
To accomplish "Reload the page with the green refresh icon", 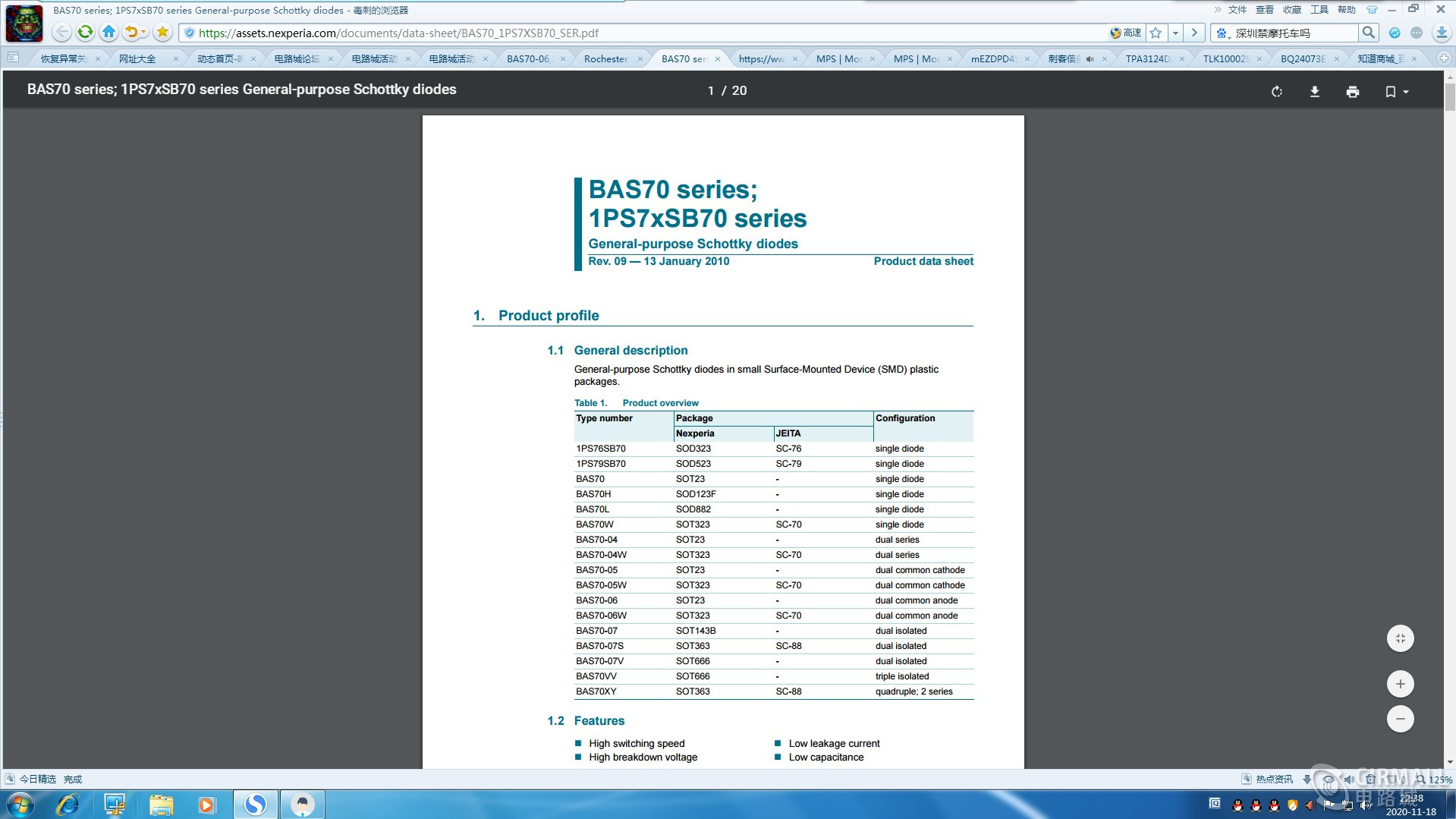I will (x=85, y=33).
